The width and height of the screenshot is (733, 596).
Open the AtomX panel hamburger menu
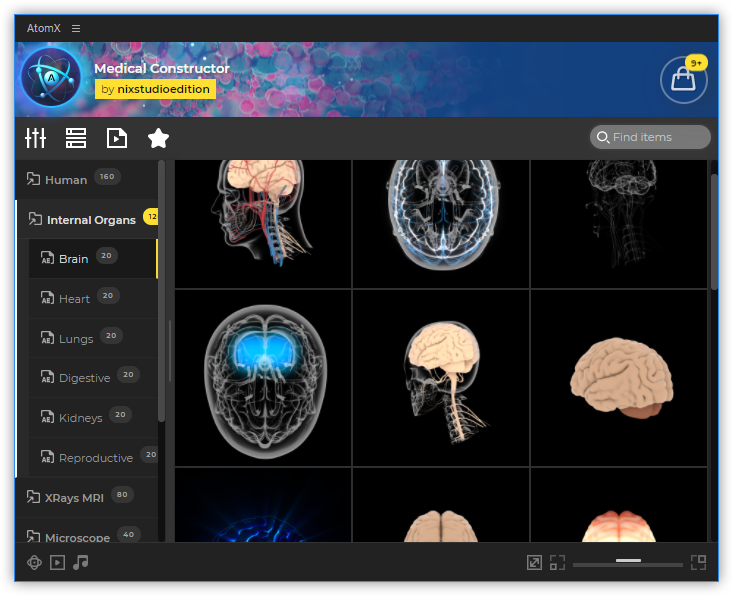[x=76, y=29]
